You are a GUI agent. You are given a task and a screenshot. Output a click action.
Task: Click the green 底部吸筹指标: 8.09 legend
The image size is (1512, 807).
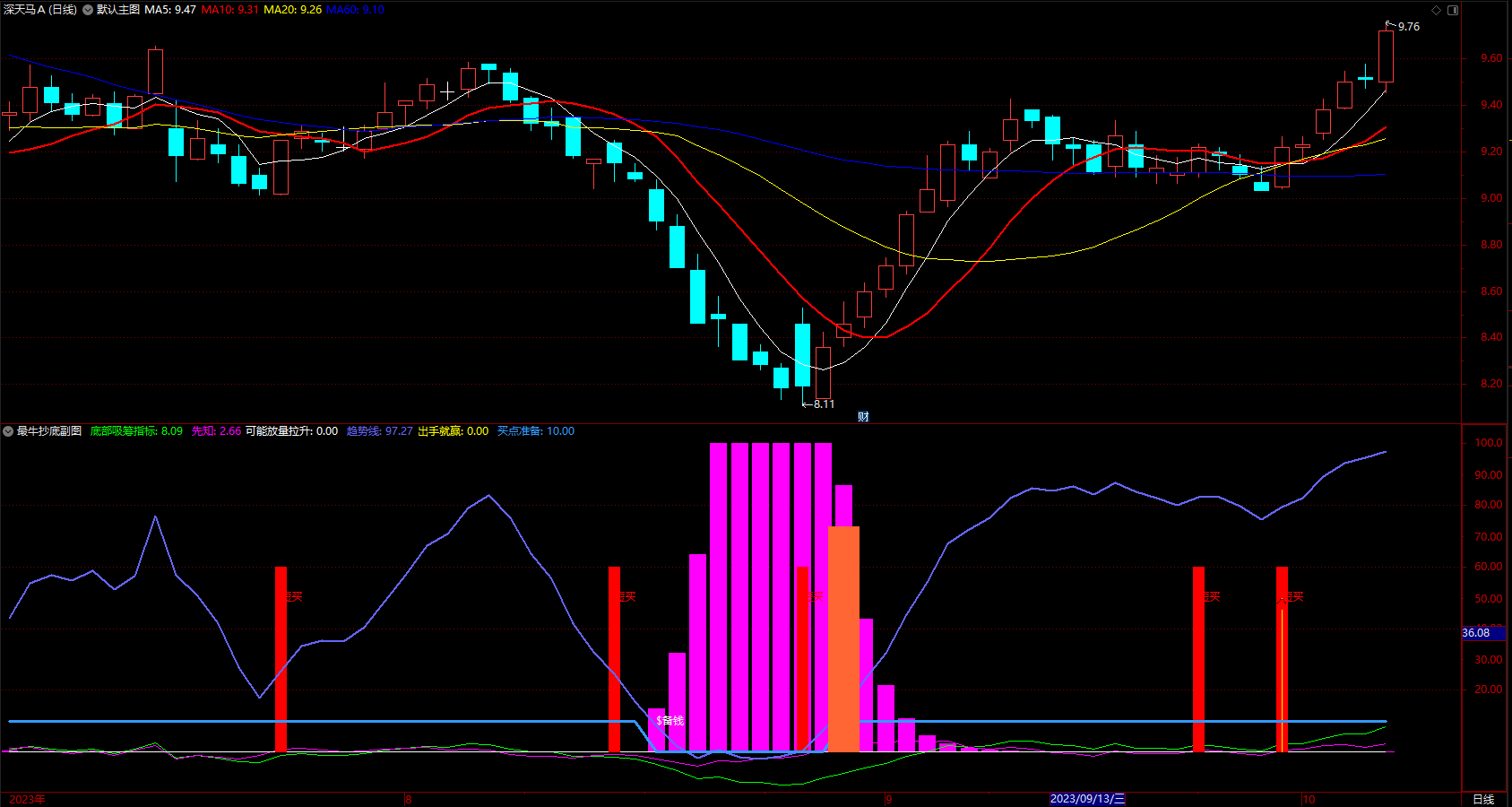(x=136, y=431)
